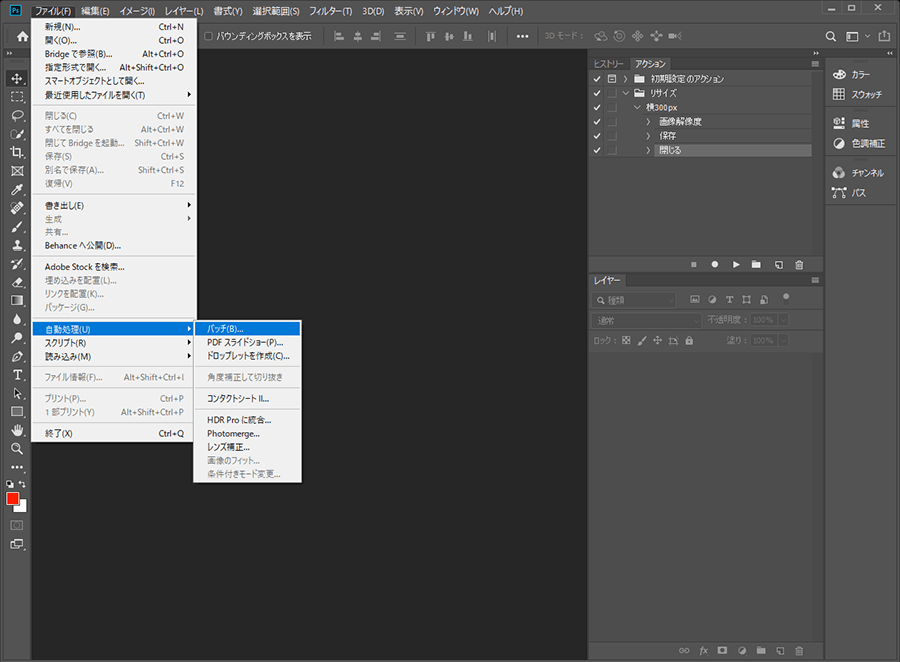This screenshot has height=662, width=900.
Task: Expand the 保存 action step
Action: [x=648, y=136]
